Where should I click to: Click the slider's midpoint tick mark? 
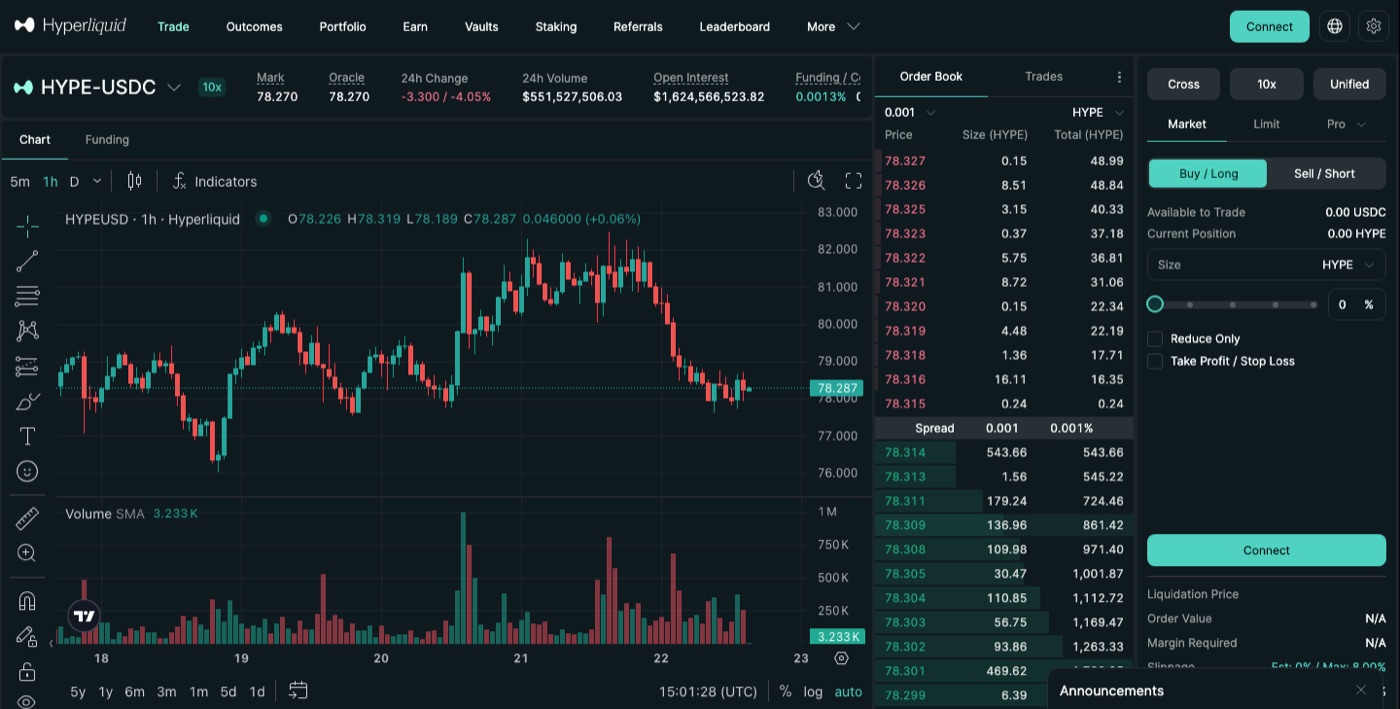pos(1233,304)
